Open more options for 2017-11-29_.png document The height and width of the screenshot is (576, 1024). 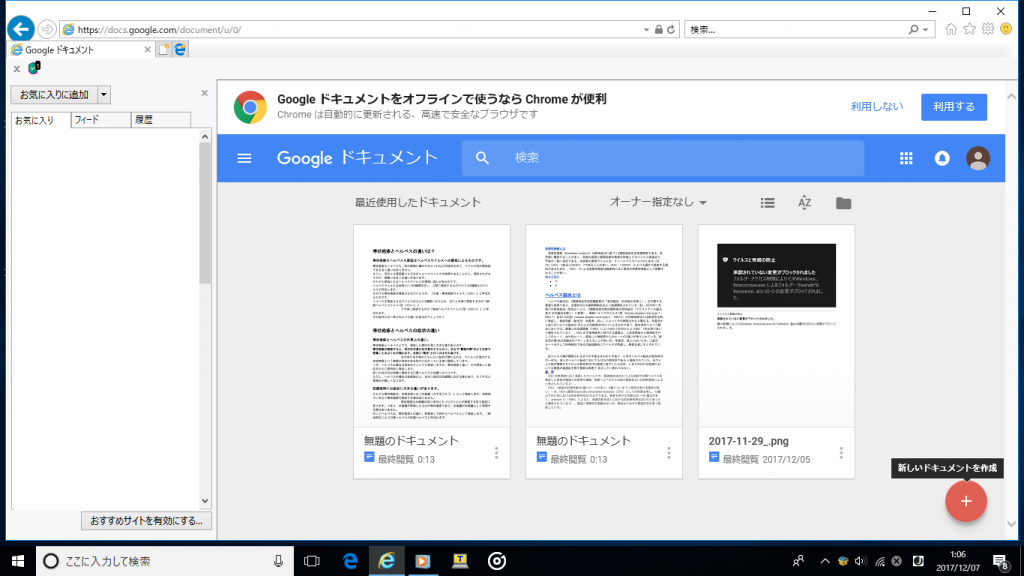[x=841, y=451]
